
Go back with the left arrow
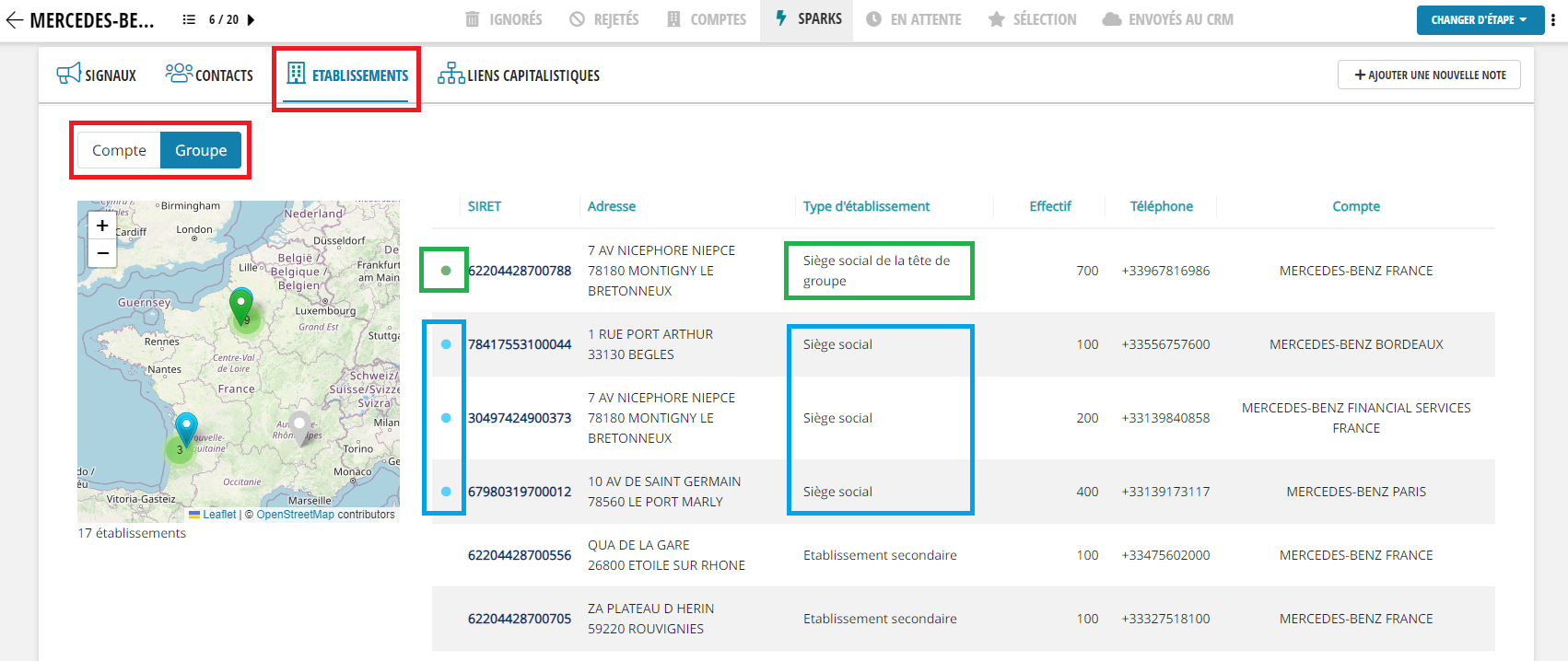[14, 19]
